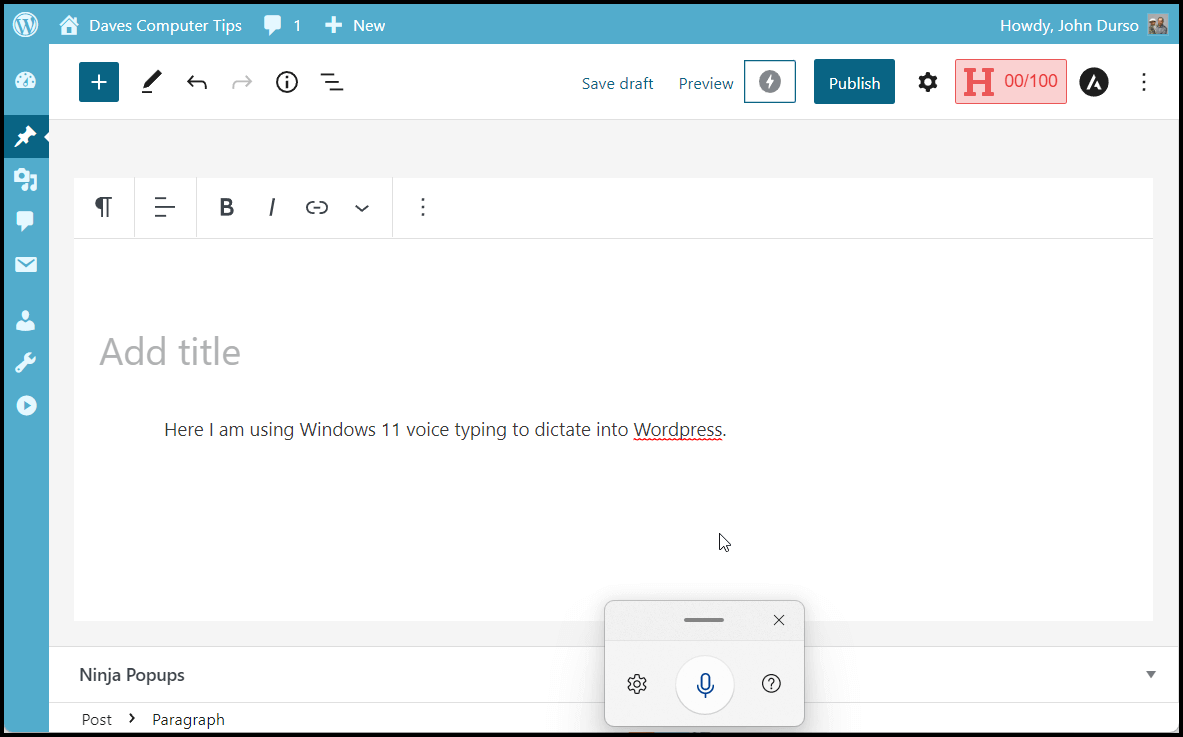Toggle the block inserter plus button
Image resolution: width=1183 pixels, height=737 pixels.
pyautogui.click(x=99, y=81)
